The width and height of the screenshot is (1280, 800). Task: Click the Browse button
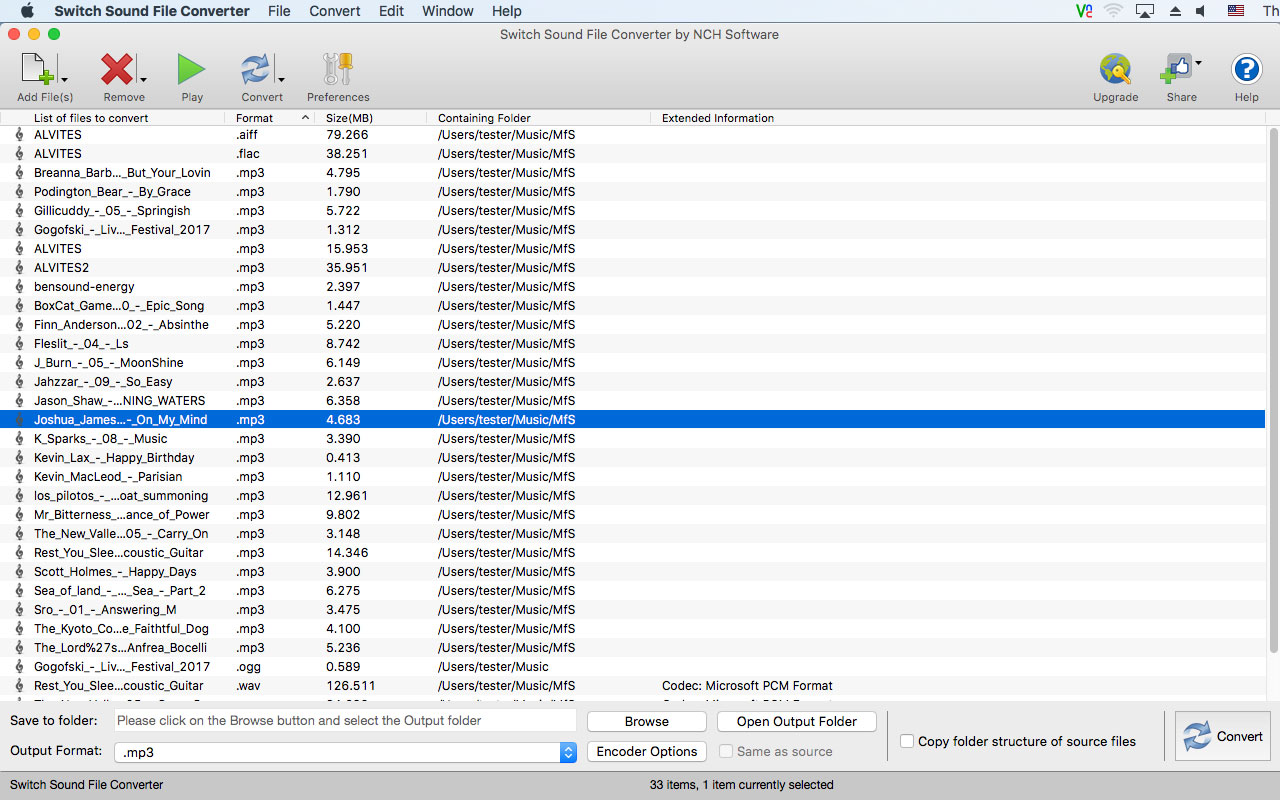pyautogui.click(x=647, y=721)
